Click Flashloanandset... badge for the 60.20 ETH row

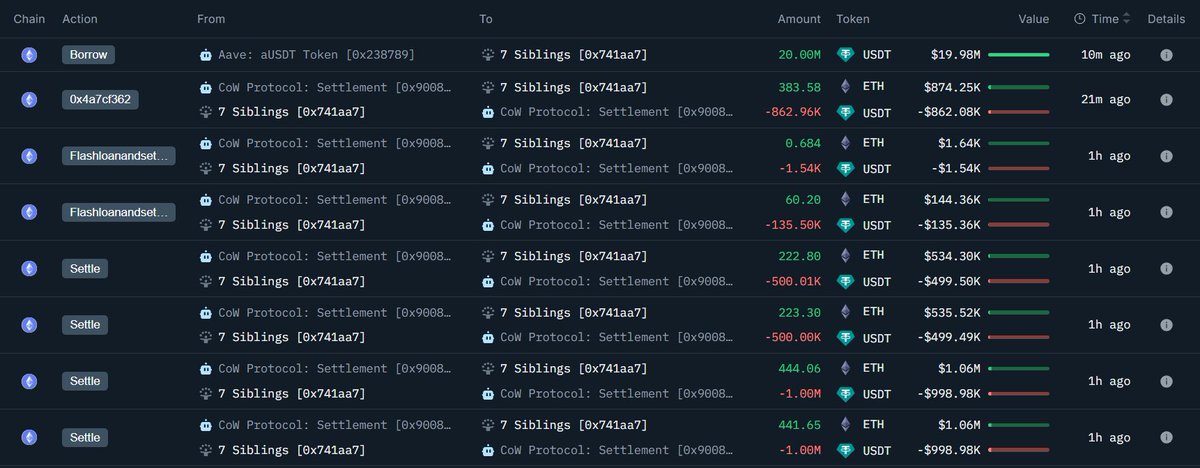(118, 212)
